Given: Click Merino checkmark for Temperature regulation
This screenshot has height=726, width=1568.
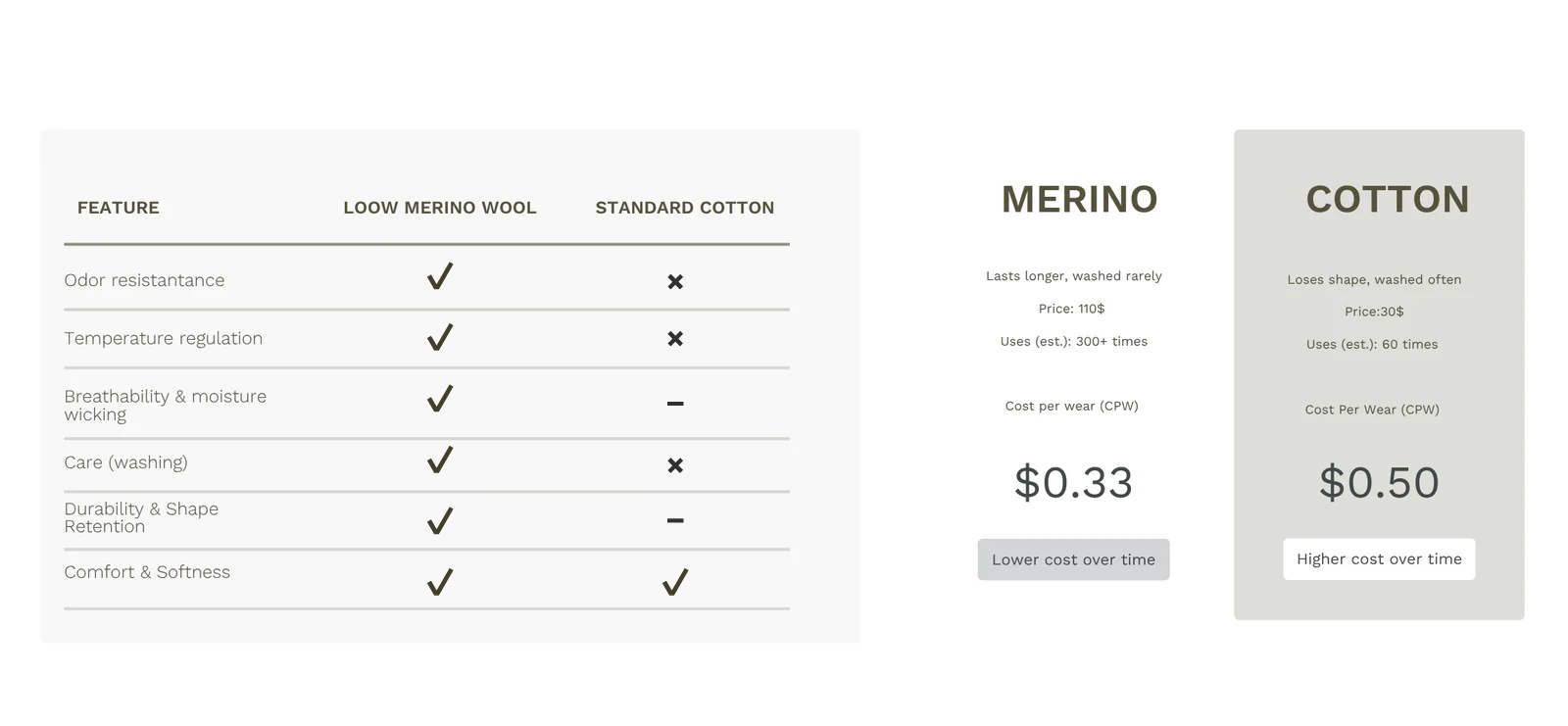Looking at the screenshot, I should (x=440, y=337).
